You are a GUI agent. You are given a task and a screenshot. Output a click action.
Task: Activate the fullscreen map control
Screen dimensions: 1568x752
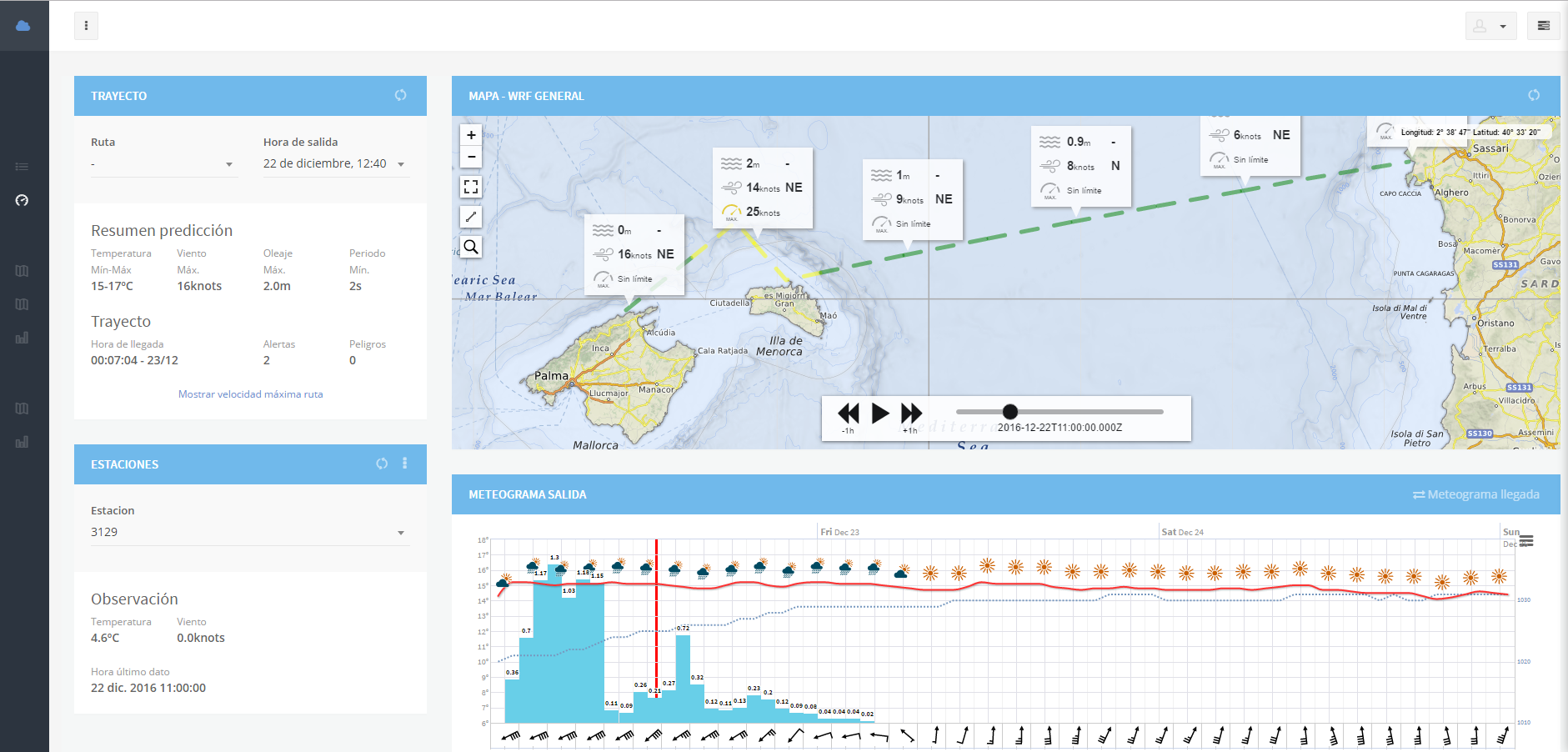click(471, 187)
